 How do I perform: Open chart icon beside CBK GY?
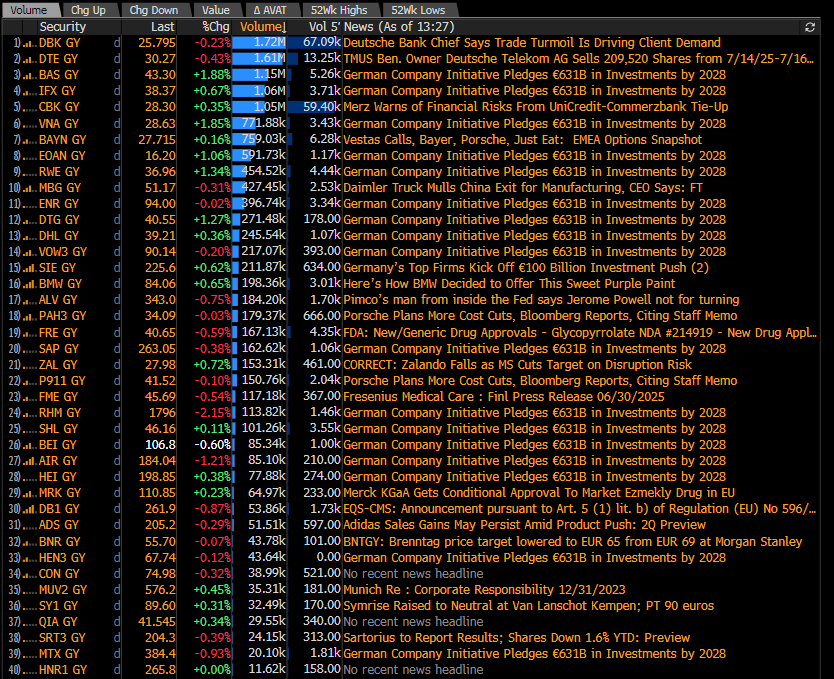coord(29,107)
